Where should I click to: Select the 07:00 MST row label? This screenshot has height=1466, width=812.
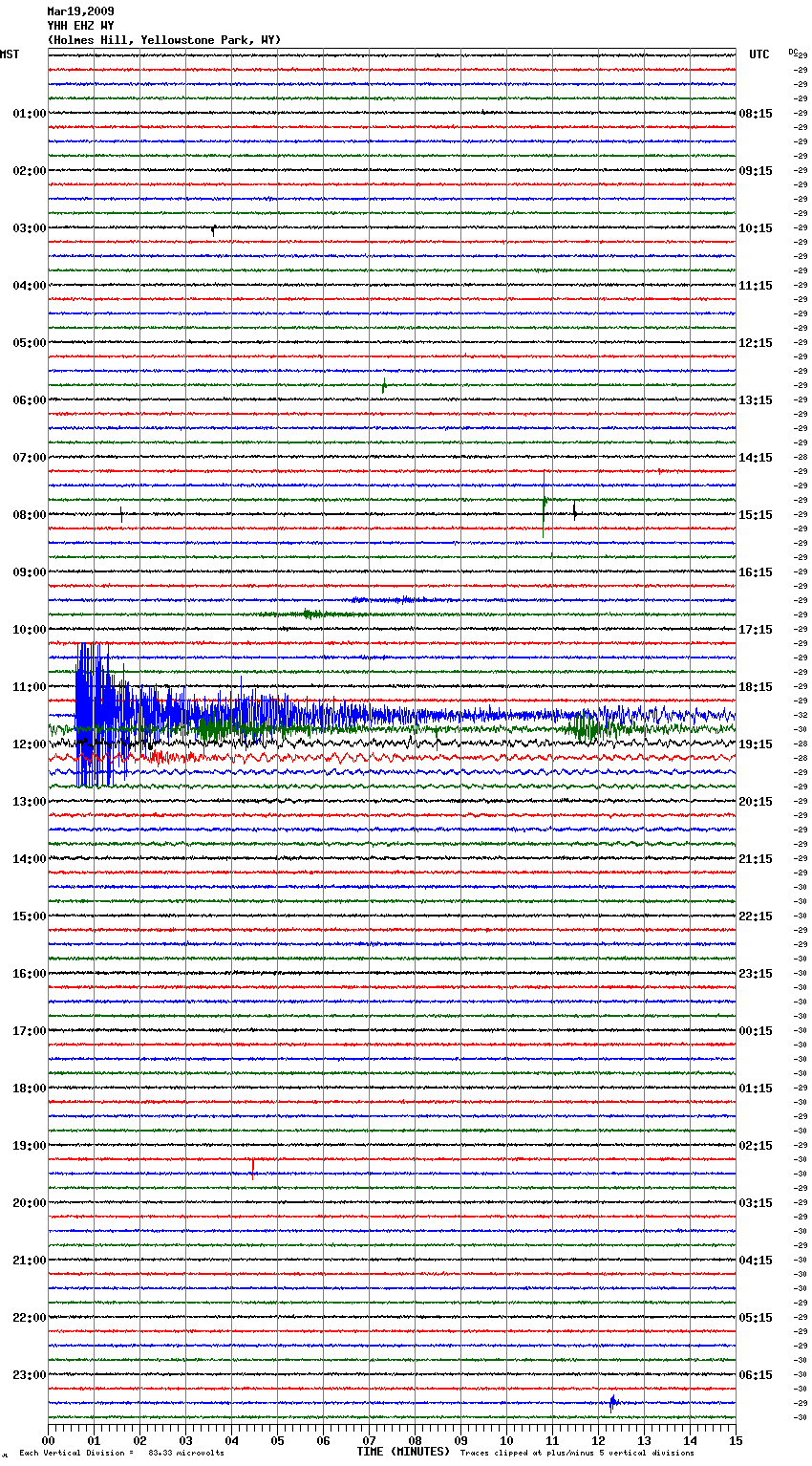29,458
